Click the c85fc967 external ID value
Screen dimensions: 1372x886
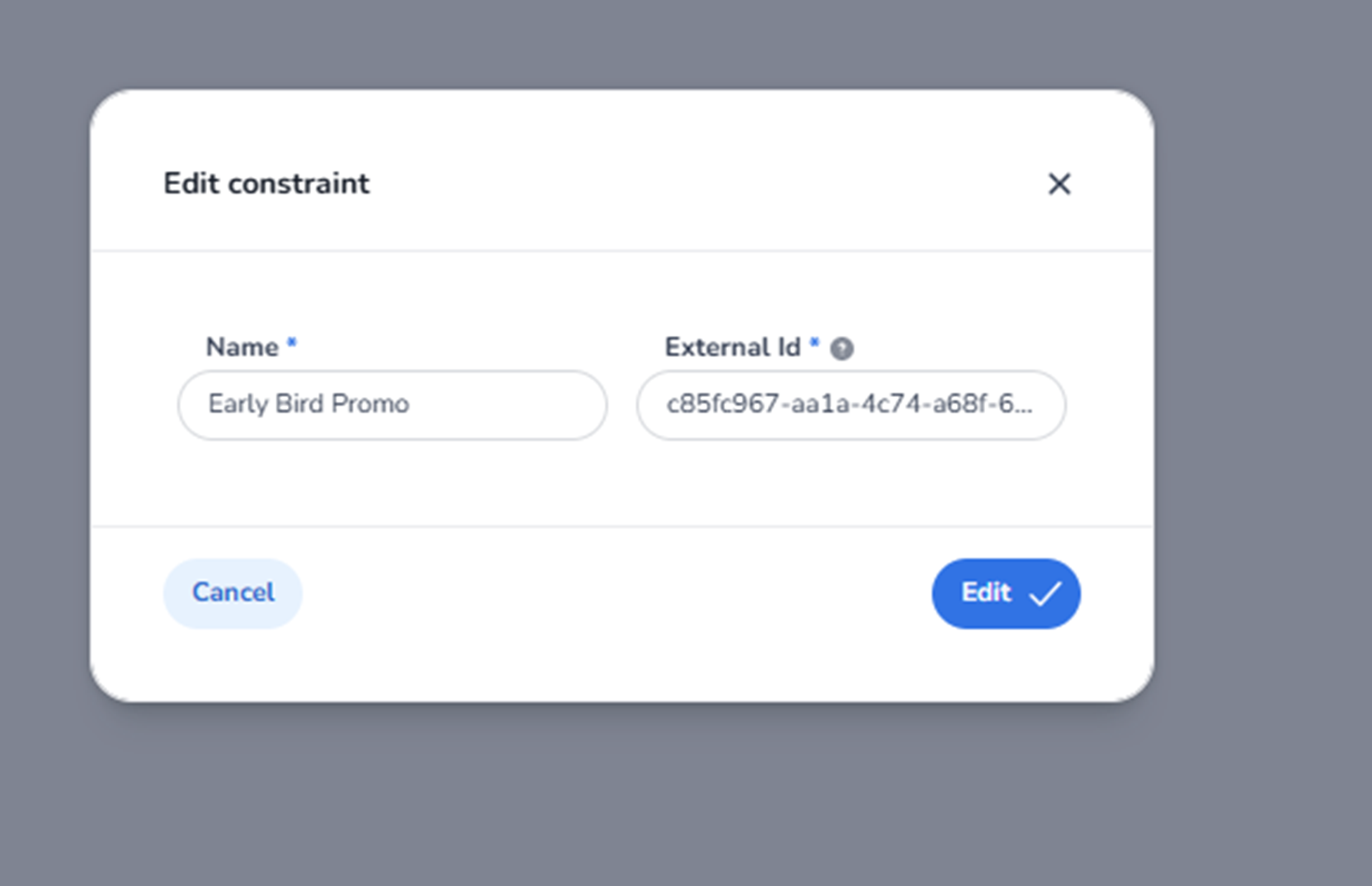click(833, 404)
